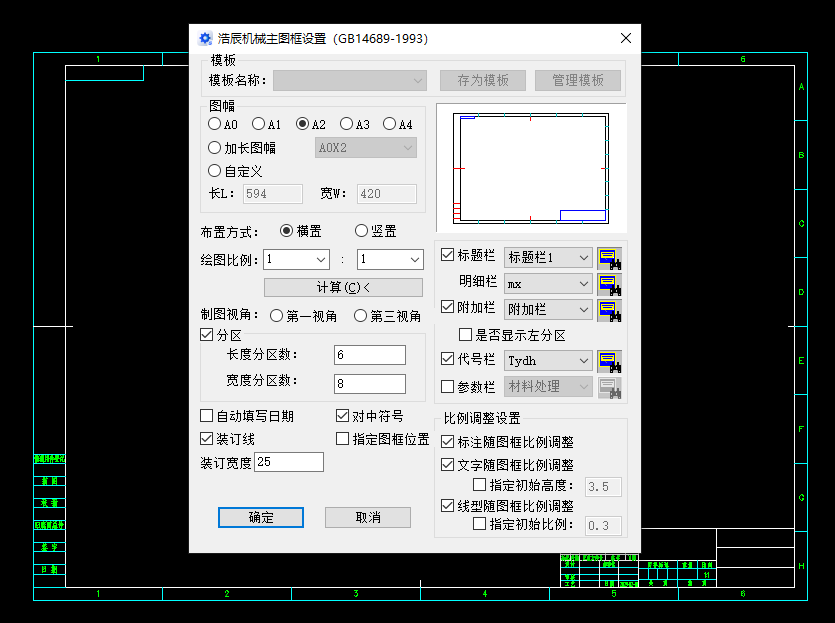Click the 宽度分区数 input field
The height and width of the screenshot is (623, 835).
(370, 384)
